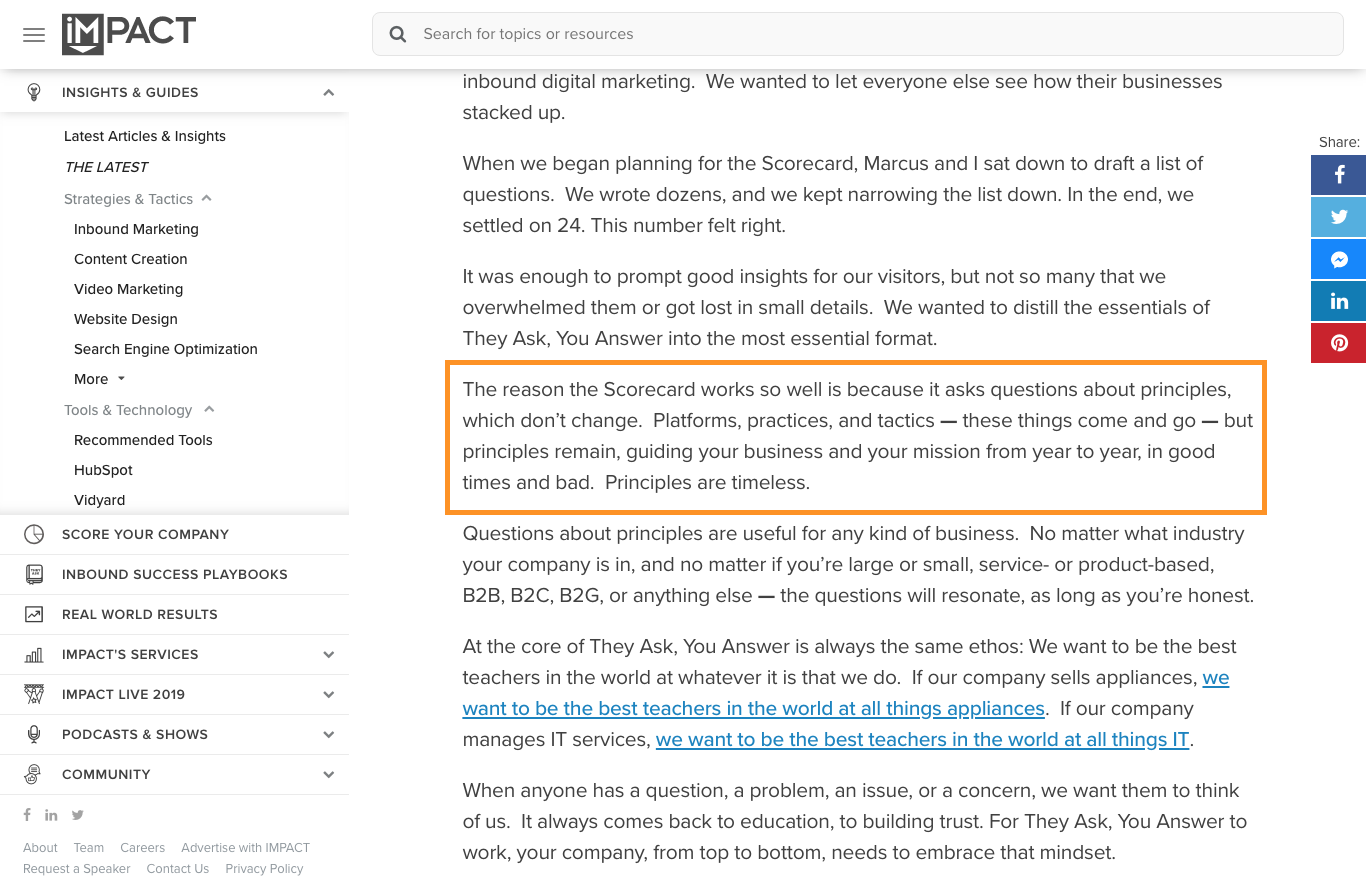Screen dimensions: 1366x881
Task: Expand the IMPACT LIVE 2019 chevron
Action: 328,694
